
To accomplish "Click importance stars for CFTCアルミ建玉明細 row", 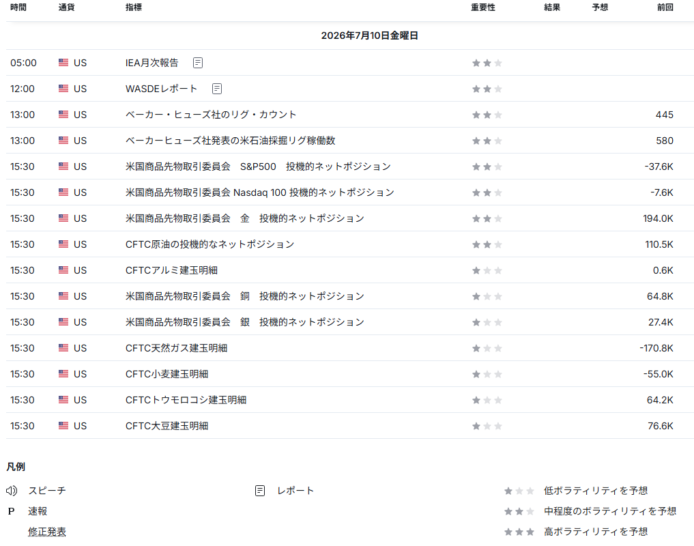I will [487, 270].
